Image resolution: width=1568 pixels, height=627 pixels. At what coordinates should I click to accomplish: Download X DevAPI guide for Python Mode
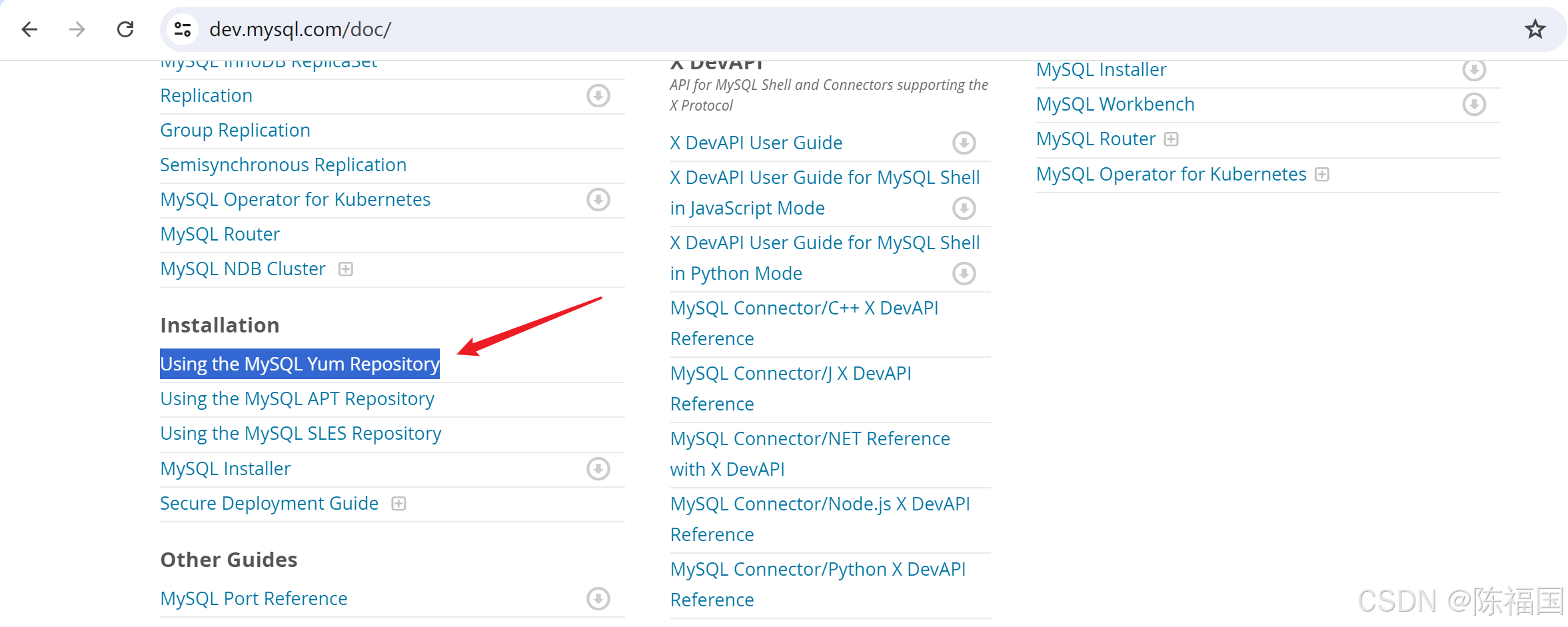pos(964,273)
